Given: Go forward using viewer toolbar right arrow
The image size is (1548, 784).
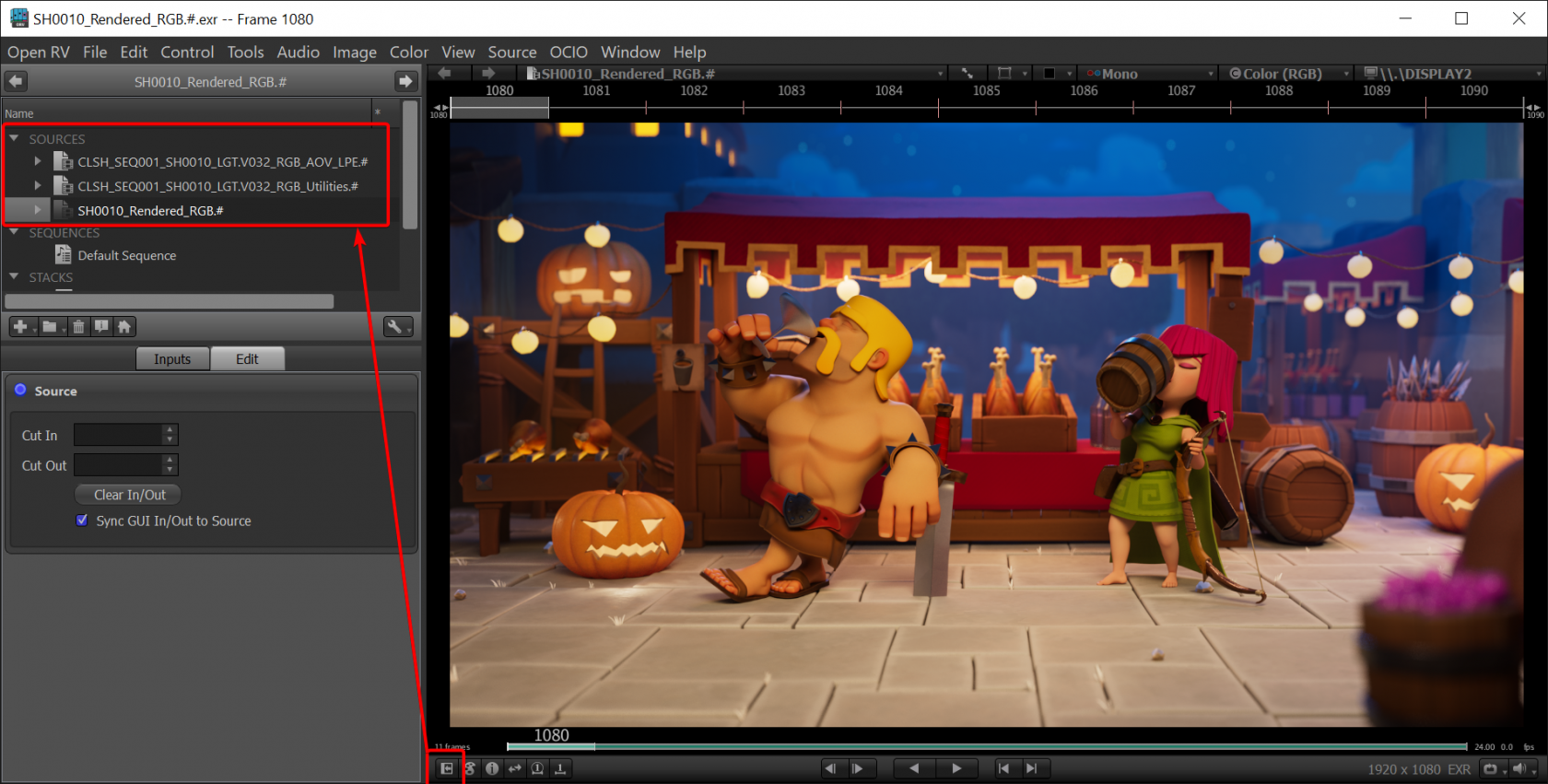Looking at the screenshot, I should pyautogui.click(x=488, y=73).
